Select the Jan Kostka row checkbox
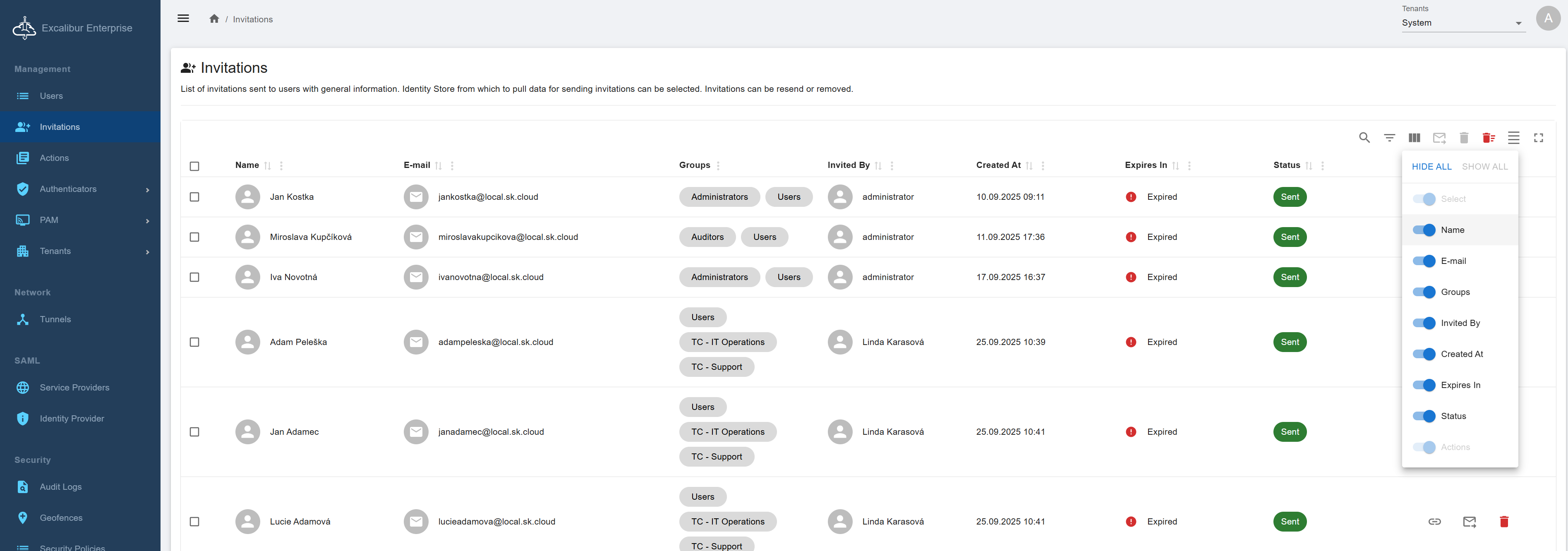This screenshot has height=551, width=1568. click(x=195, y=196)
